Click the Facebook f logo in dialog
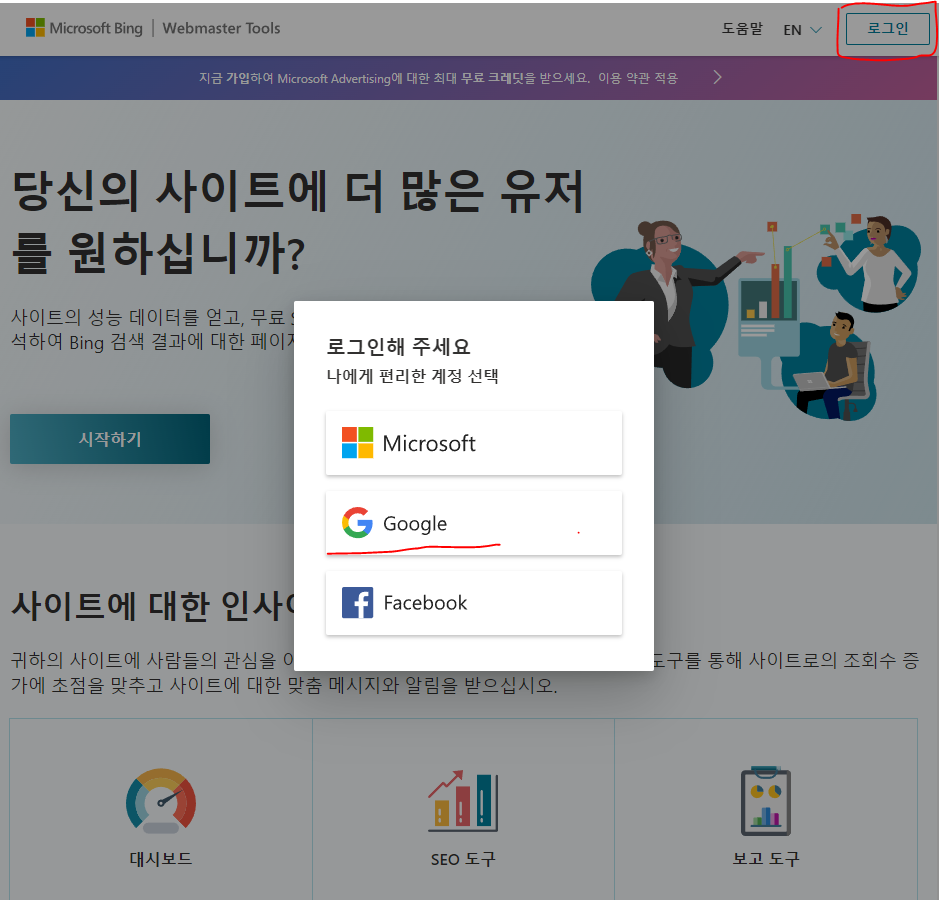 click(x=358, y=602)
